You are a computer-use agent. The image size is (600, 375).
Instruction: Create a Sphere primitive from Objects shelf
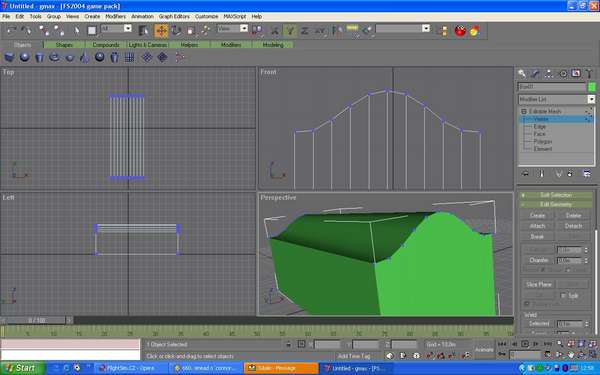coord(24,57)
